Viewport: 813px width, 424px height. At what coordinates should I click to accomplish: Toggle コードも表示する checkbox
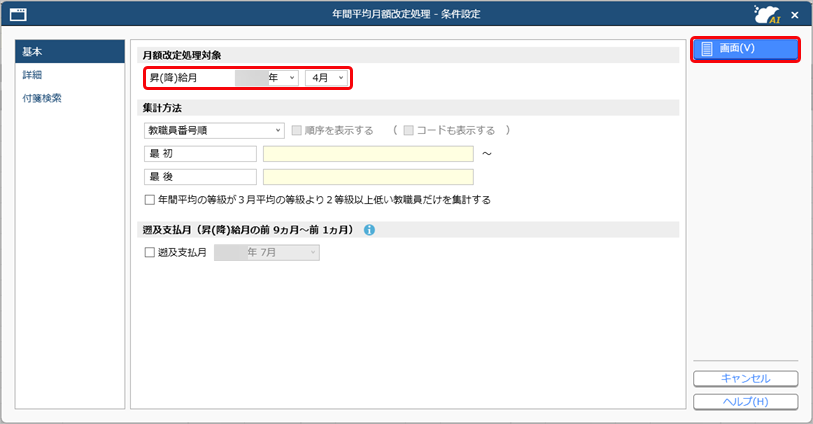tap(409, 130)
